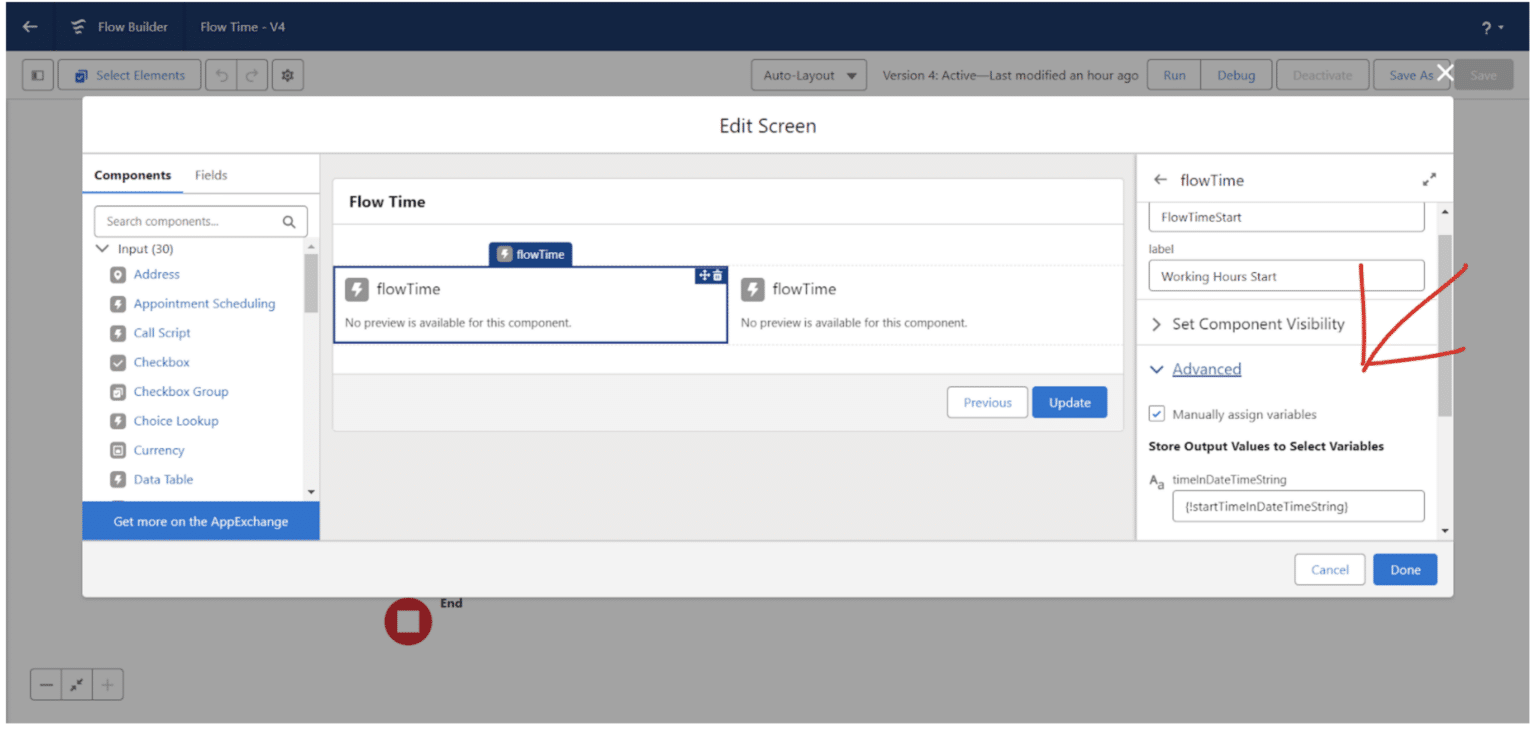Click the Cancel button
This screenshot has height=729, width=1536.
coord(1329,570)
